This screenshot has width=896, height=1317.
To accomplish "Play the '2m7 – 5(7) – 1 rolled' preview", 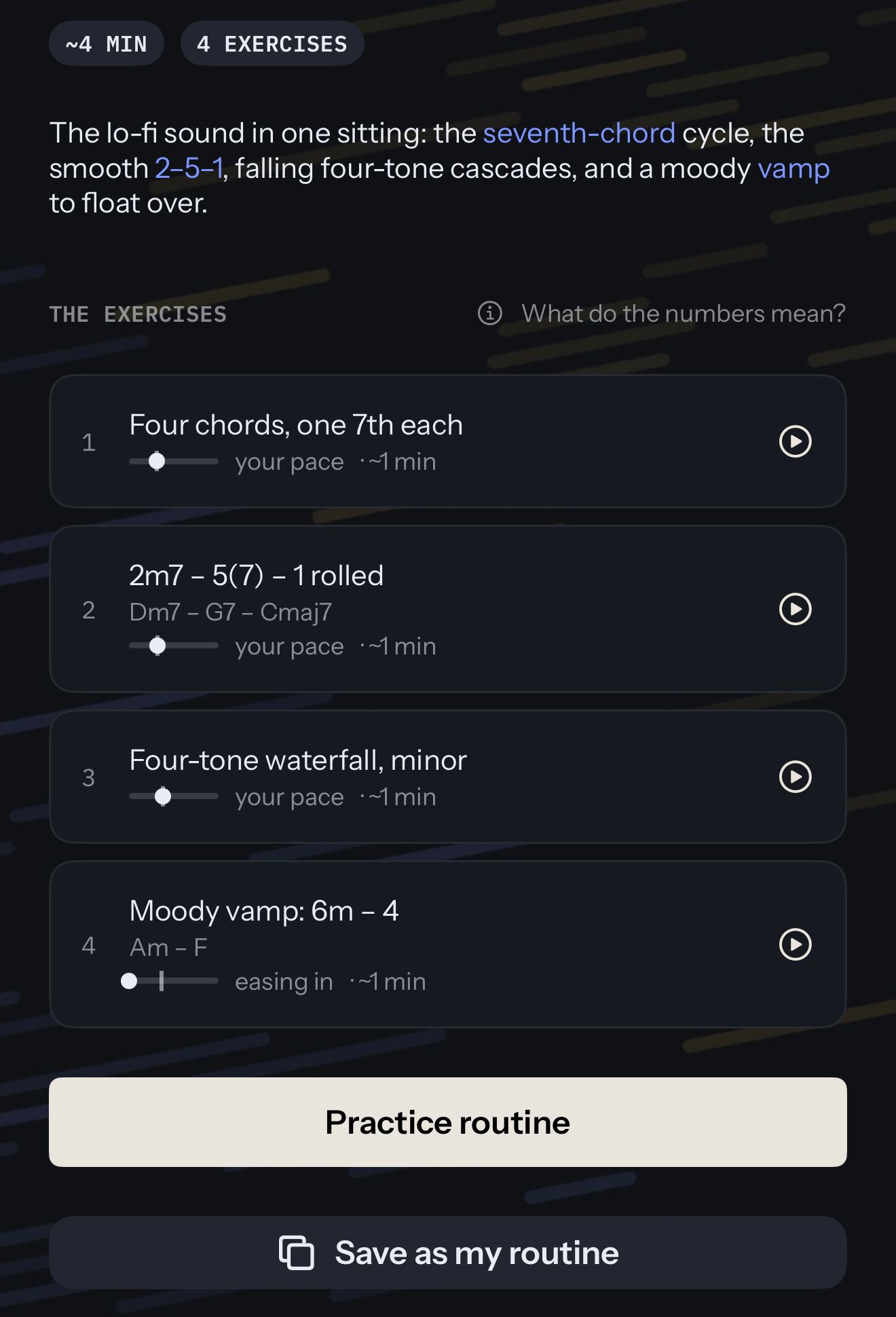I will coord(796,609).
